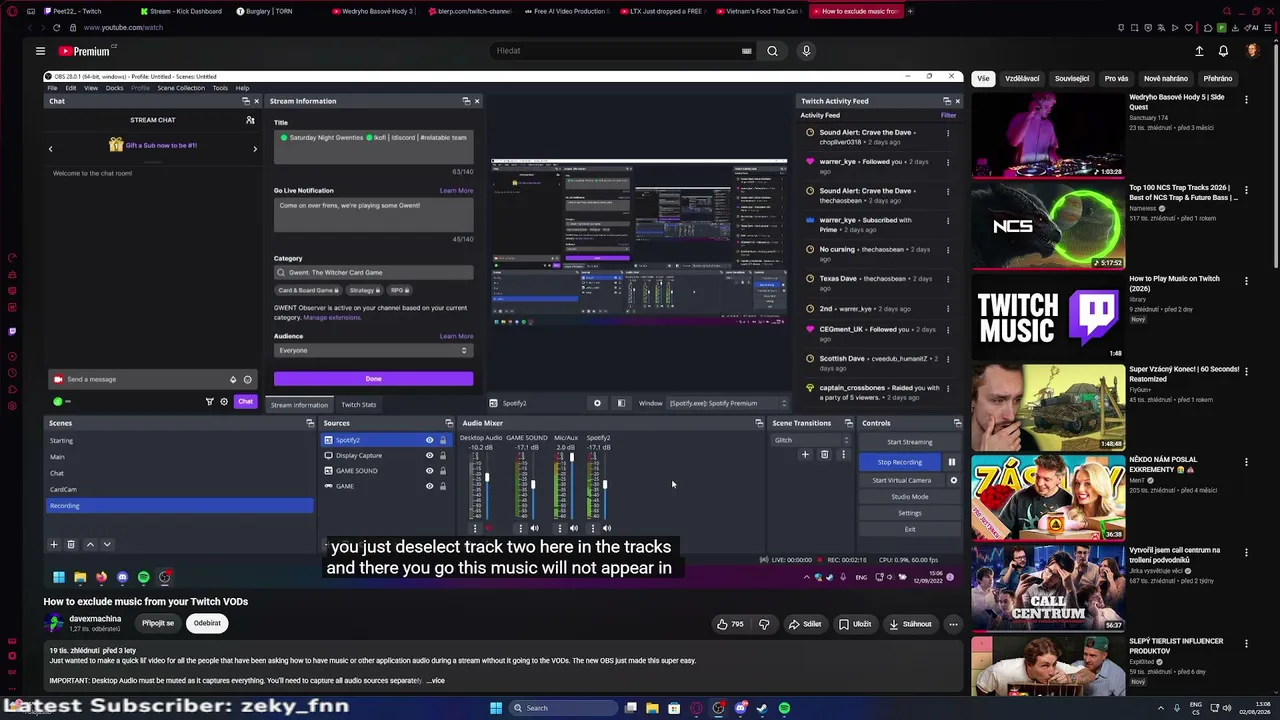Select the Vzdělávací filter chip
Viewport: 1280px width, 720px height.
click(1022, 79)
